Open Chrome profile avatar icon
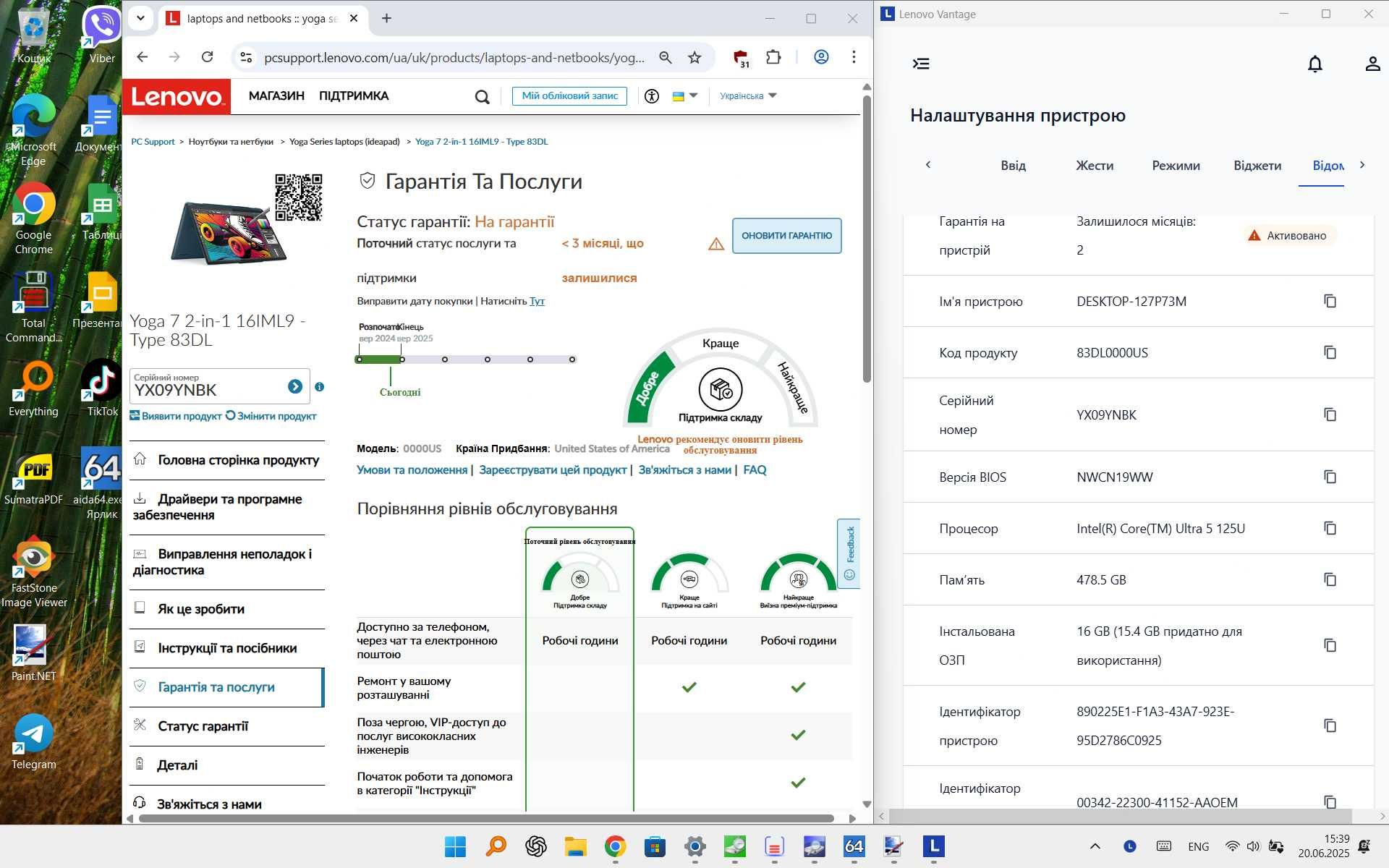This screenshot has width=1389, height=868. point(821,57)
